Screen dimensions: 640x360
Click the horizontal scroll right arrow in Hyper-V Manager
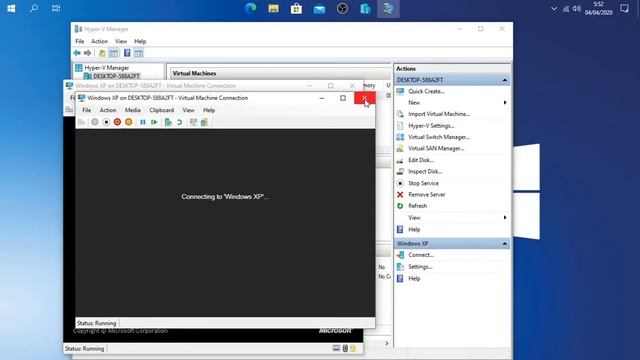pos(387,343)
